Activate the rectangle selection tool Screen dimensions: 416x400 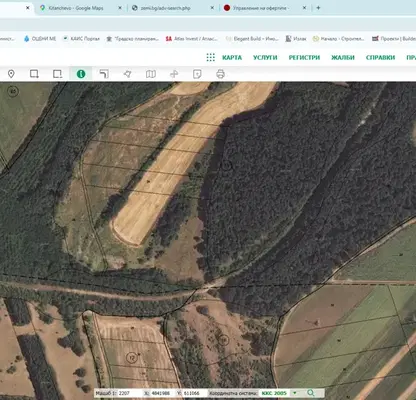coord(34,74)
